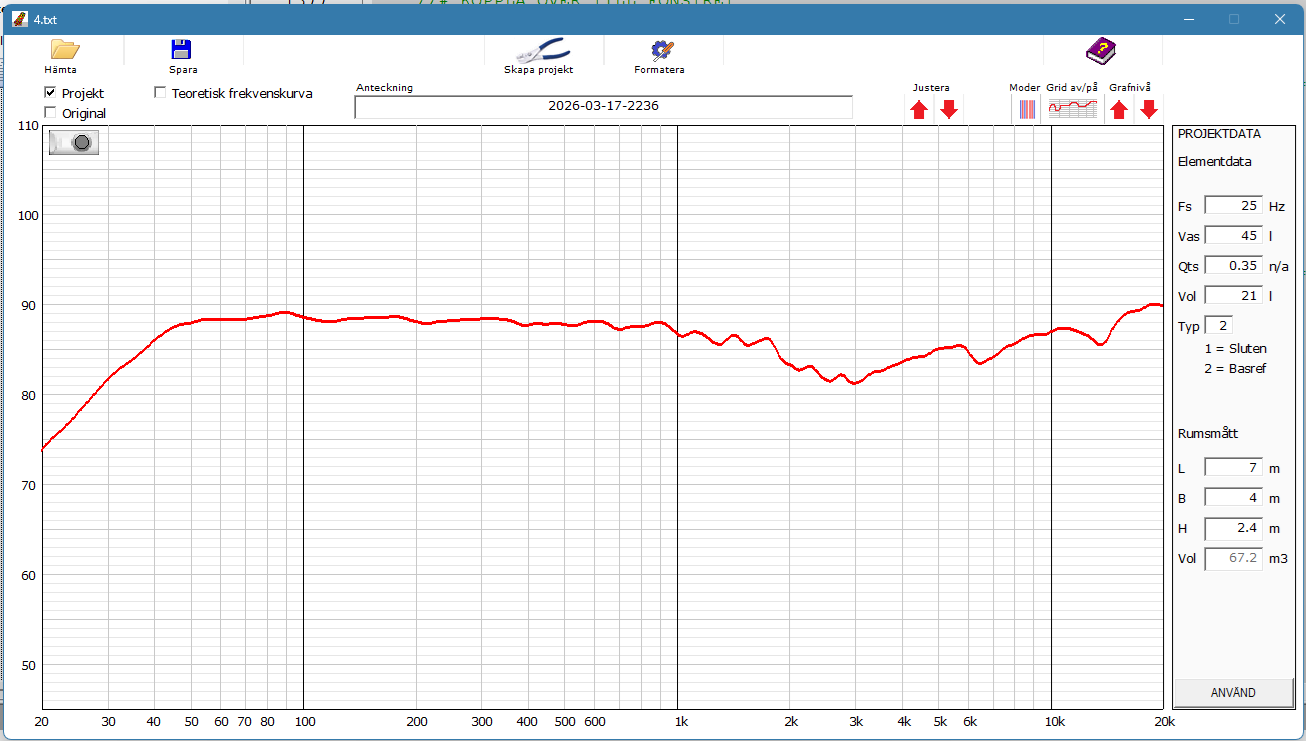
Task: Uncheck the Projekt checkbox
Action: pyautogui.click(x=51, y=93)
